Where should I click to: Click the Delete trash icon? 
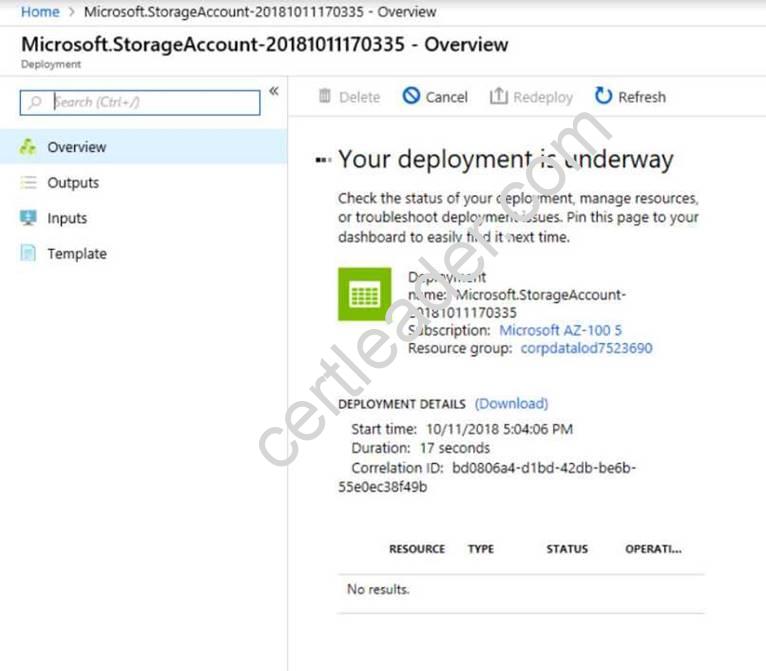(x=325, y=96)
